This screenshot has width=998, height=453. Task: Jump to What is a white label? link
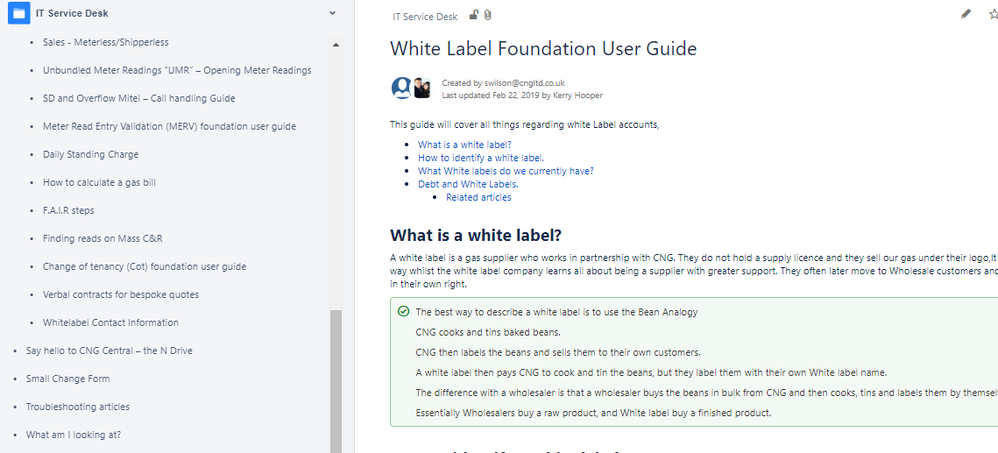(x=465, y=144)
